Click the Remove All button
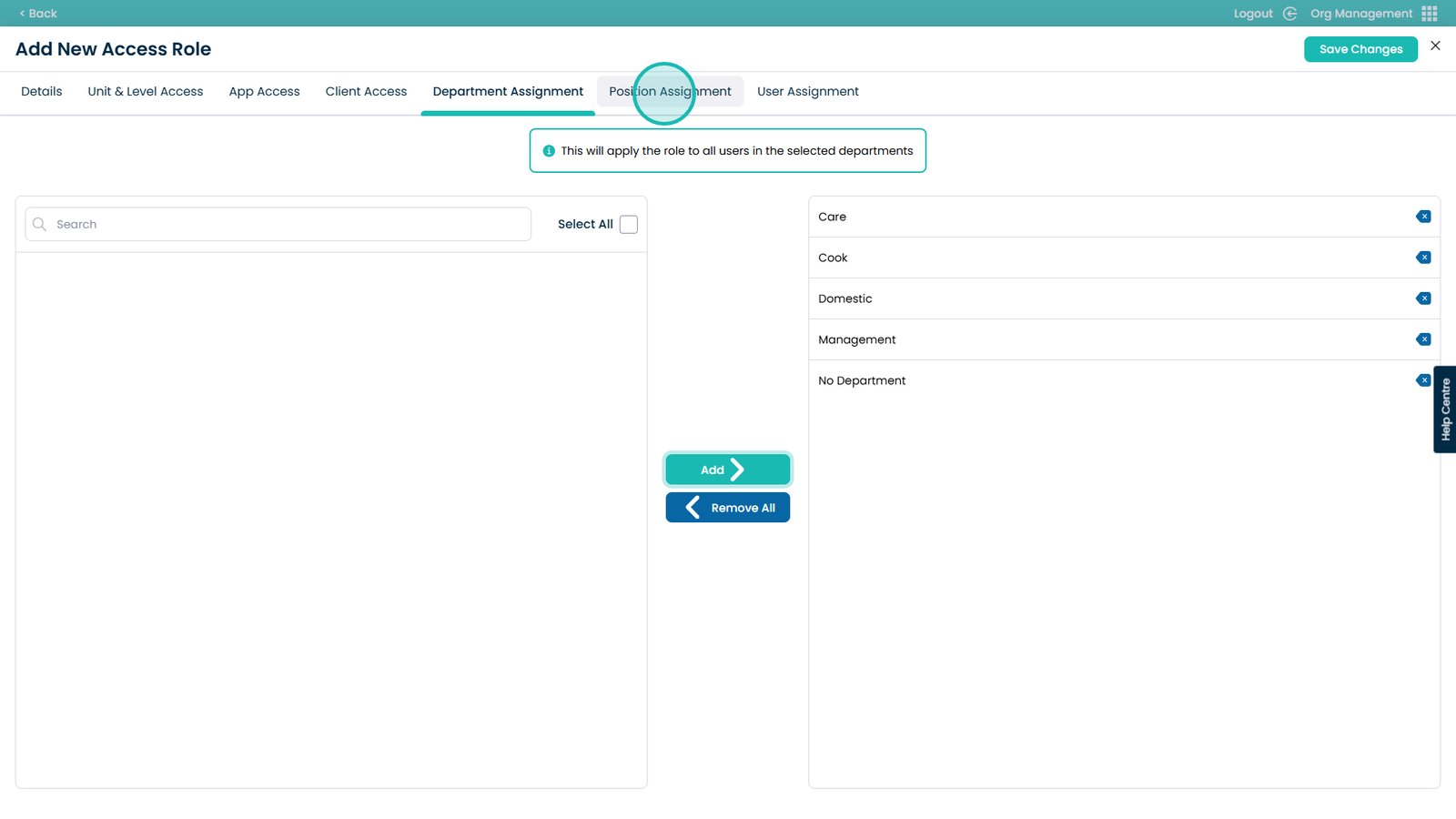 [727, 508]
